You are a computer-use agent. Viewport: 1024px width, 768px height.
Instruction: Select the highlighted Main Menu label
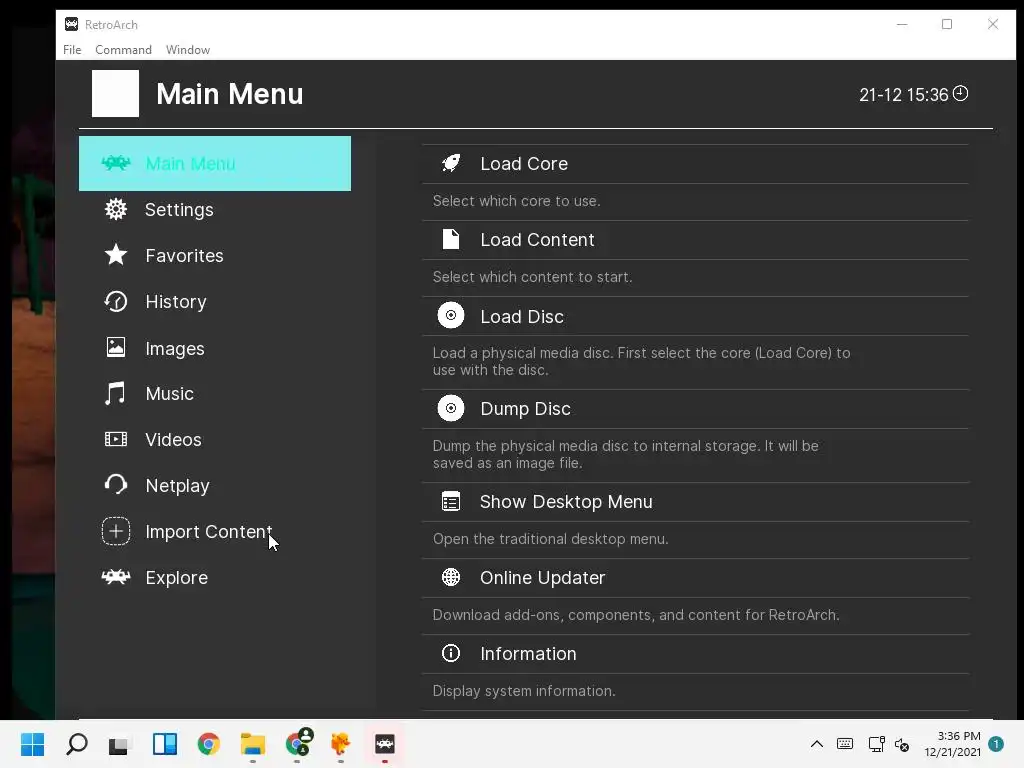tap(190, 164)
